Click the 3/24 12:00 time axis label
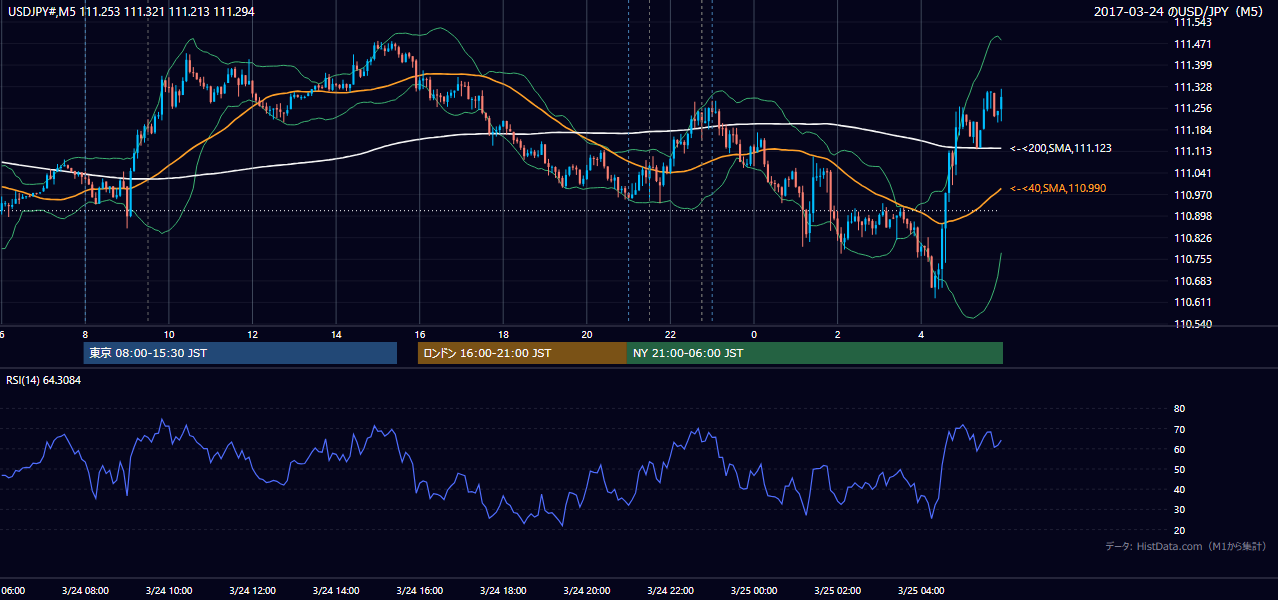 (252, 590)
